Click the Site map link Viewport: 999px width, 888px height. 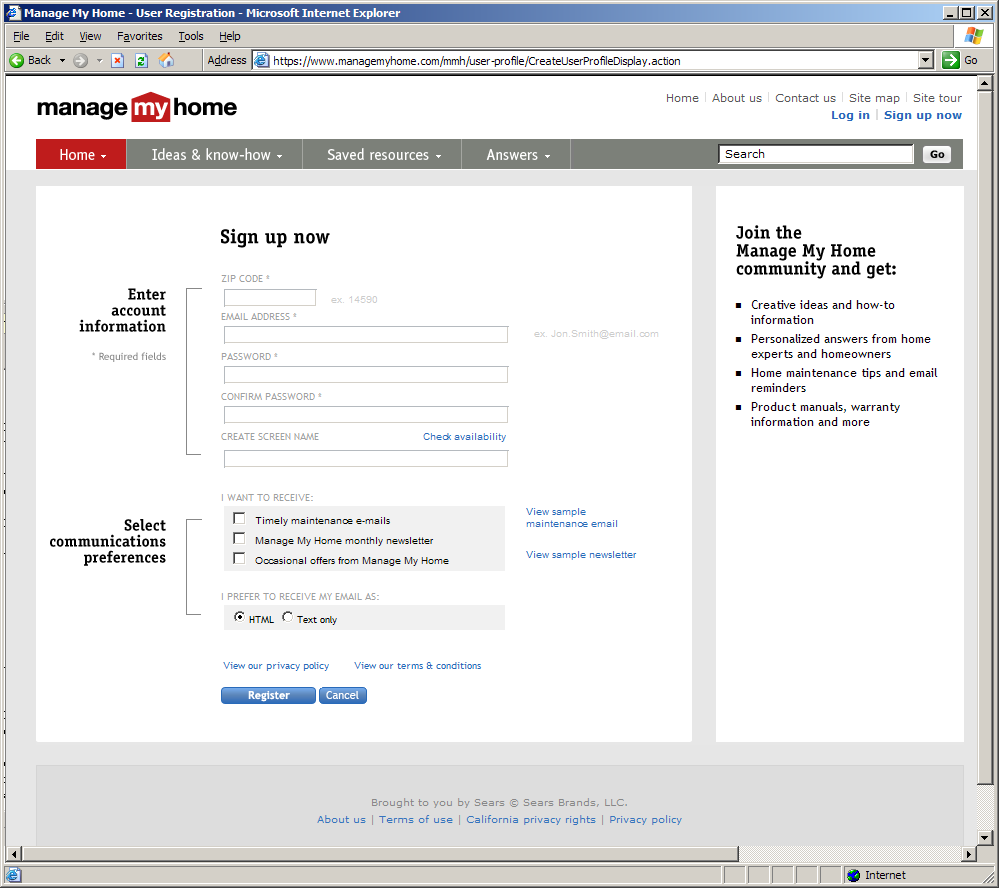[x=874, y=97]
